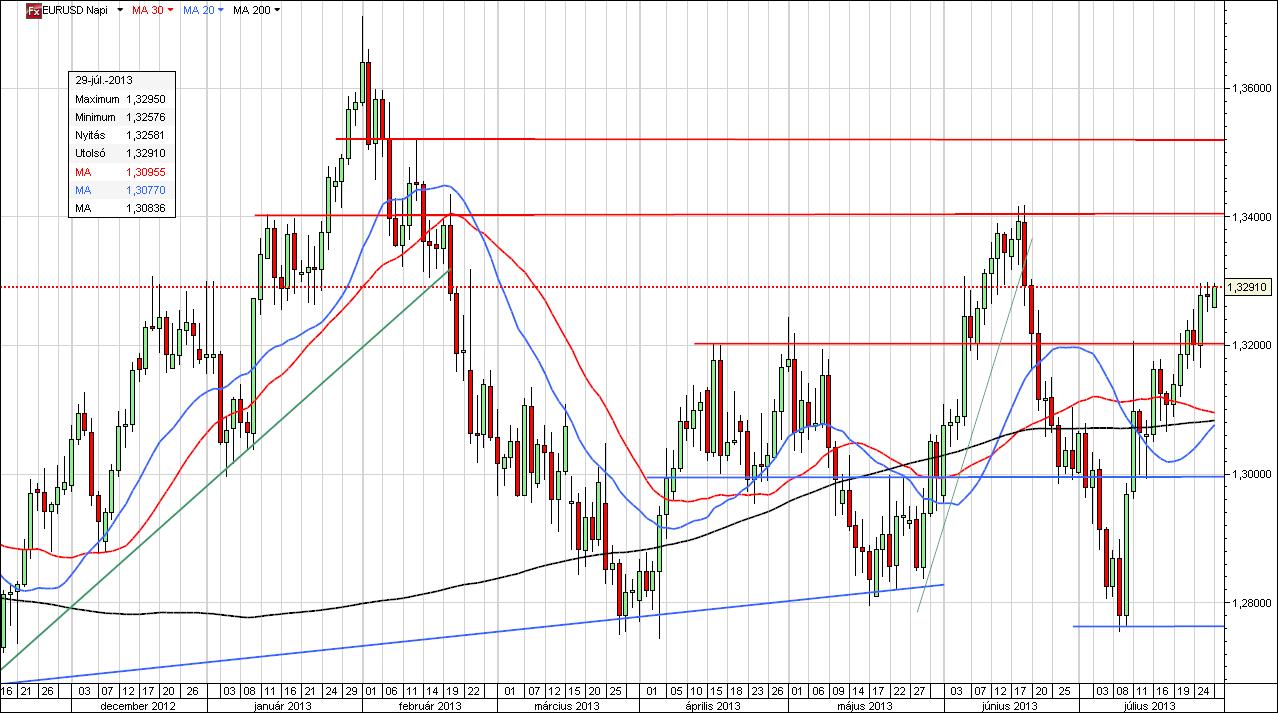Click the május 2013 month label
The width and height of the screenshot is (1278, 713).
[865, 705]
